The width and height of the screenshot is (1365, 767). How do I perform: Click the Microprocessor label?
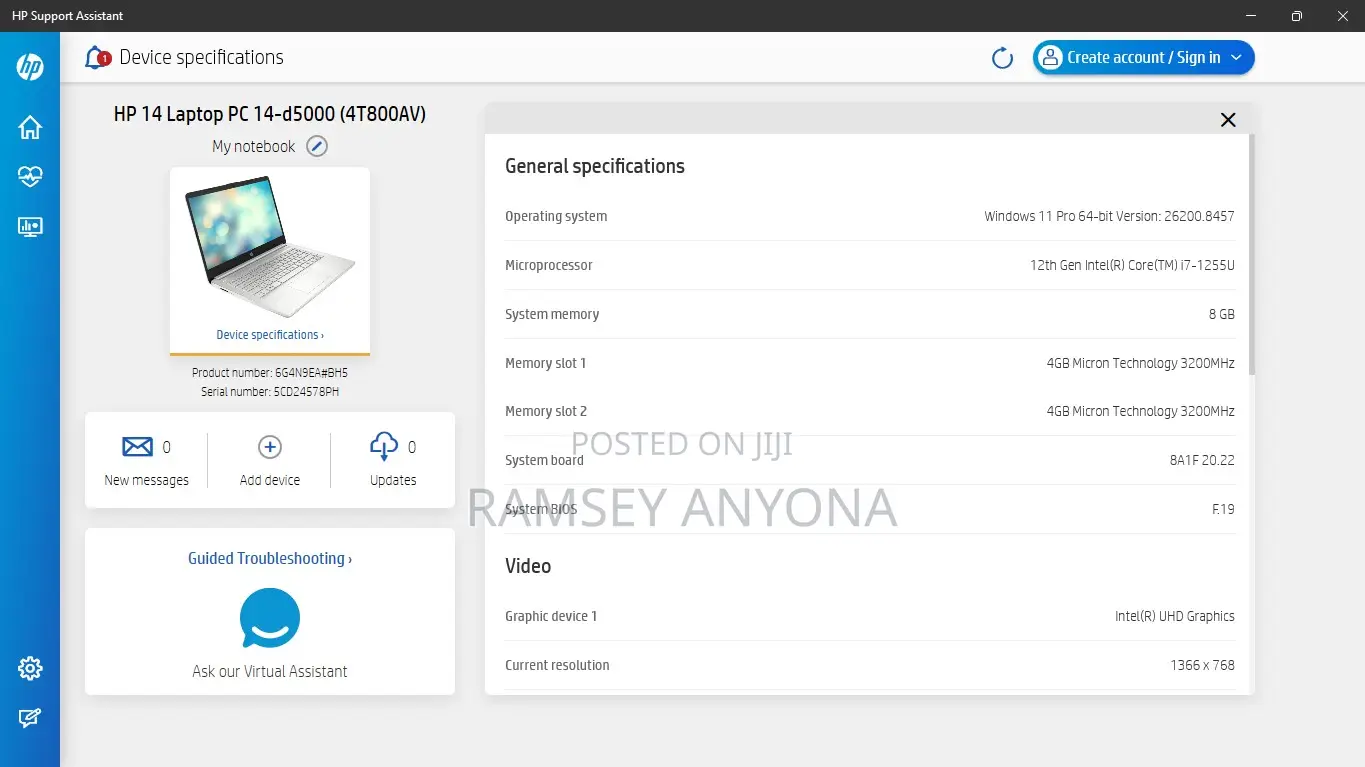(x=549, y=265)
